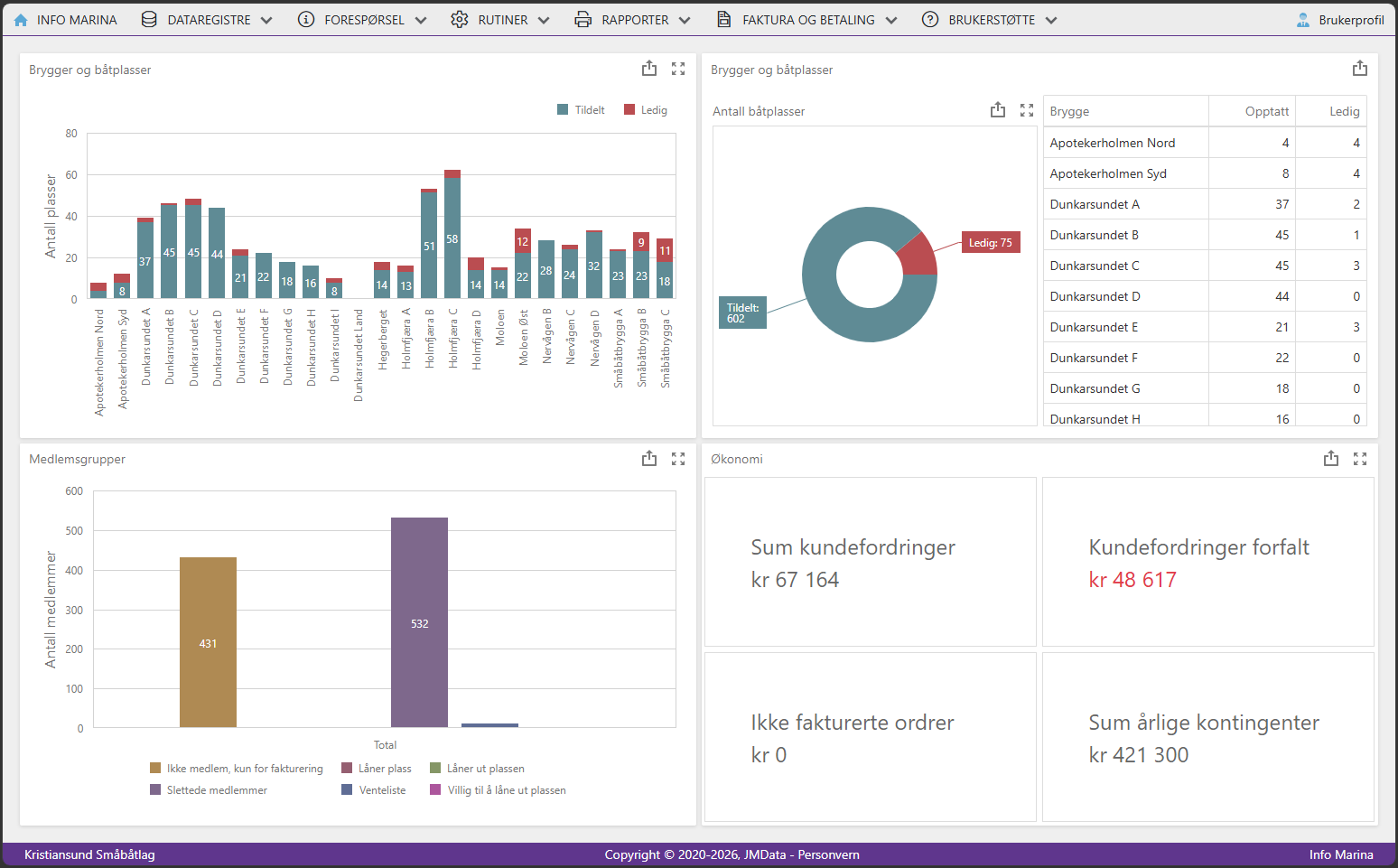Viewport: 1398px width, 868px height.
Task: Sort table by the Opptatt column header
Action: click(x=1252, y=111)
